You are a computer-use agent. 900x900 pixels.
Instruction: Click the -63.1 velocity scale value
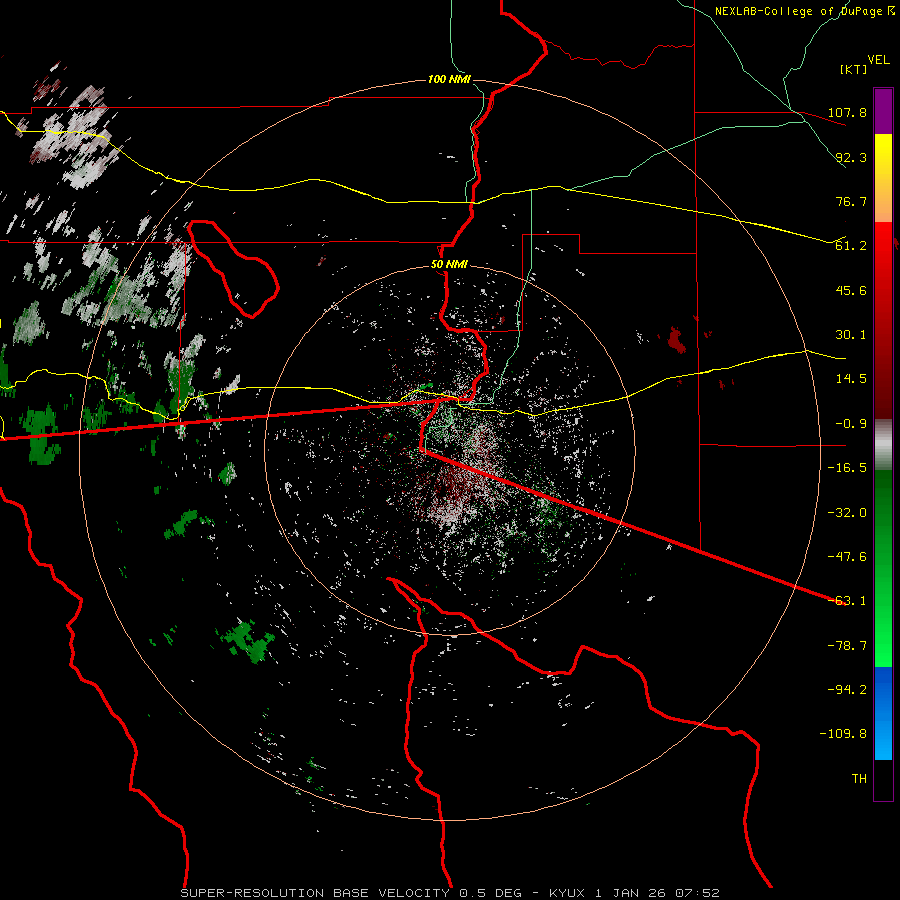pos(847,601)
